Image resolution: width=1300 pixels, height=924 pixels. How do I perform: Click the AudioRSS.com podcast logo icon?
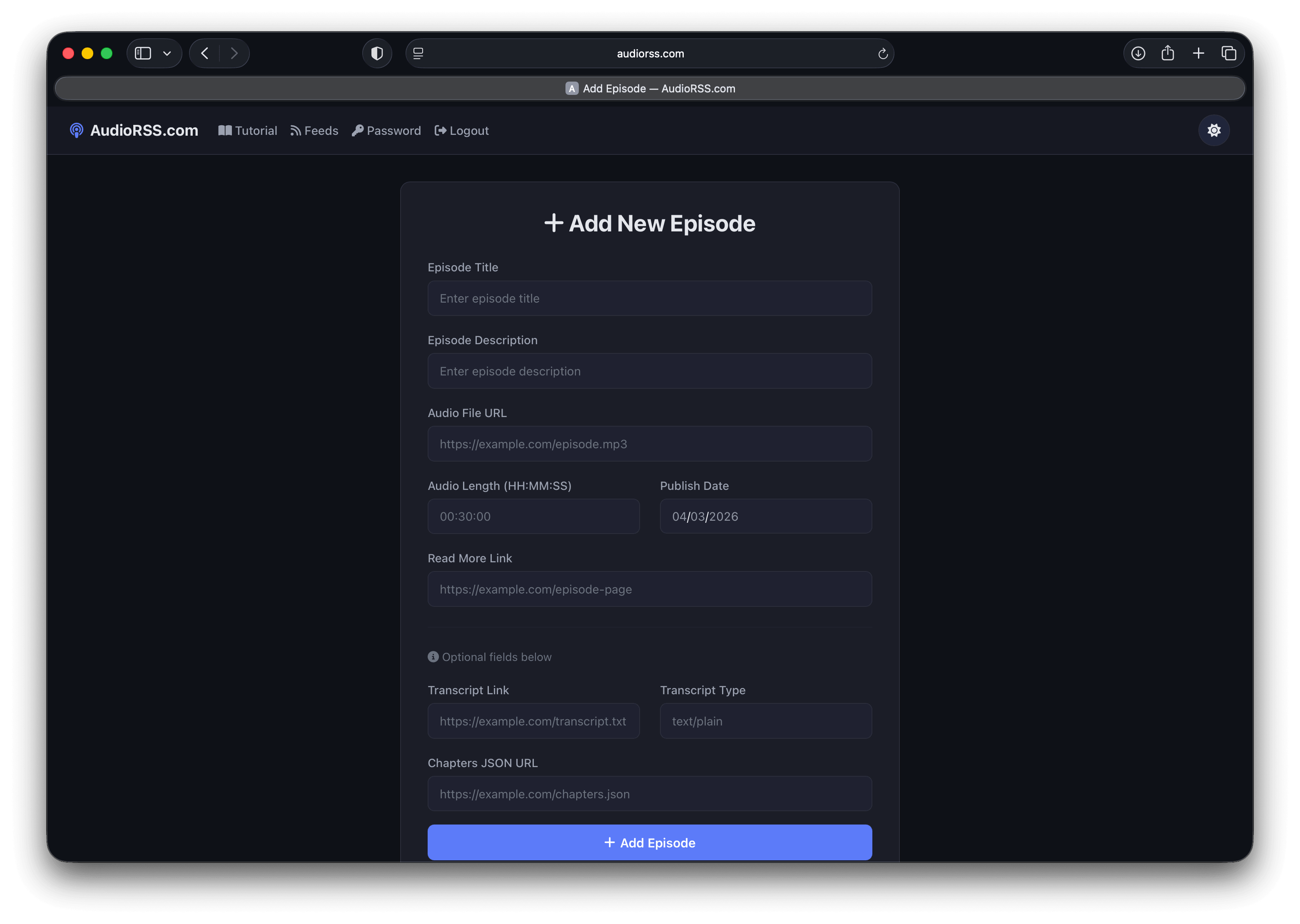(77, 130)
